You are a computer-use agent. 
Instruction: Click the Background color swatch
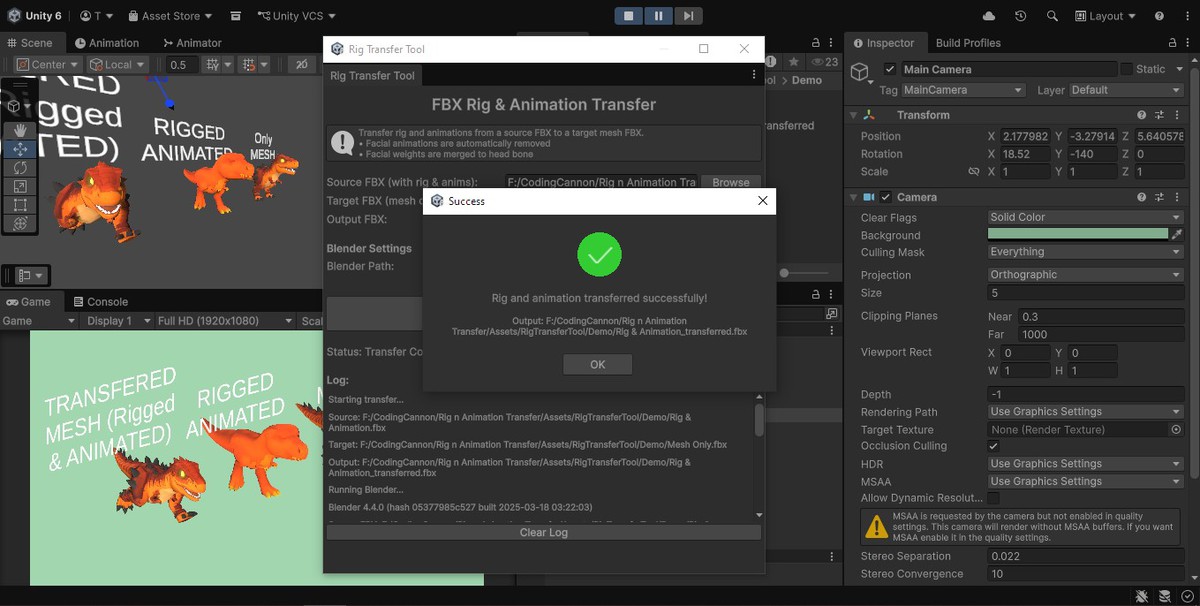coord(1077,234)
